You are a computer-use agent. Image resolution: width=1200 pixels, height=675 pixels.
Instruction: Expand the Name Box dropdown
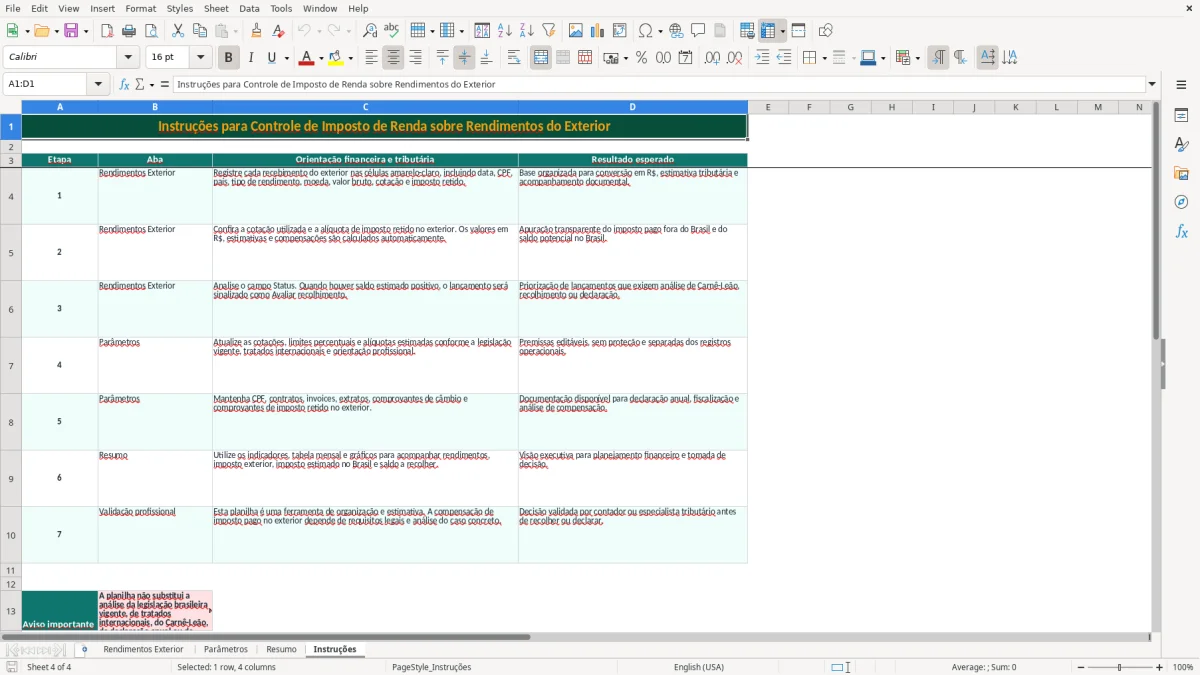(98, 84)
